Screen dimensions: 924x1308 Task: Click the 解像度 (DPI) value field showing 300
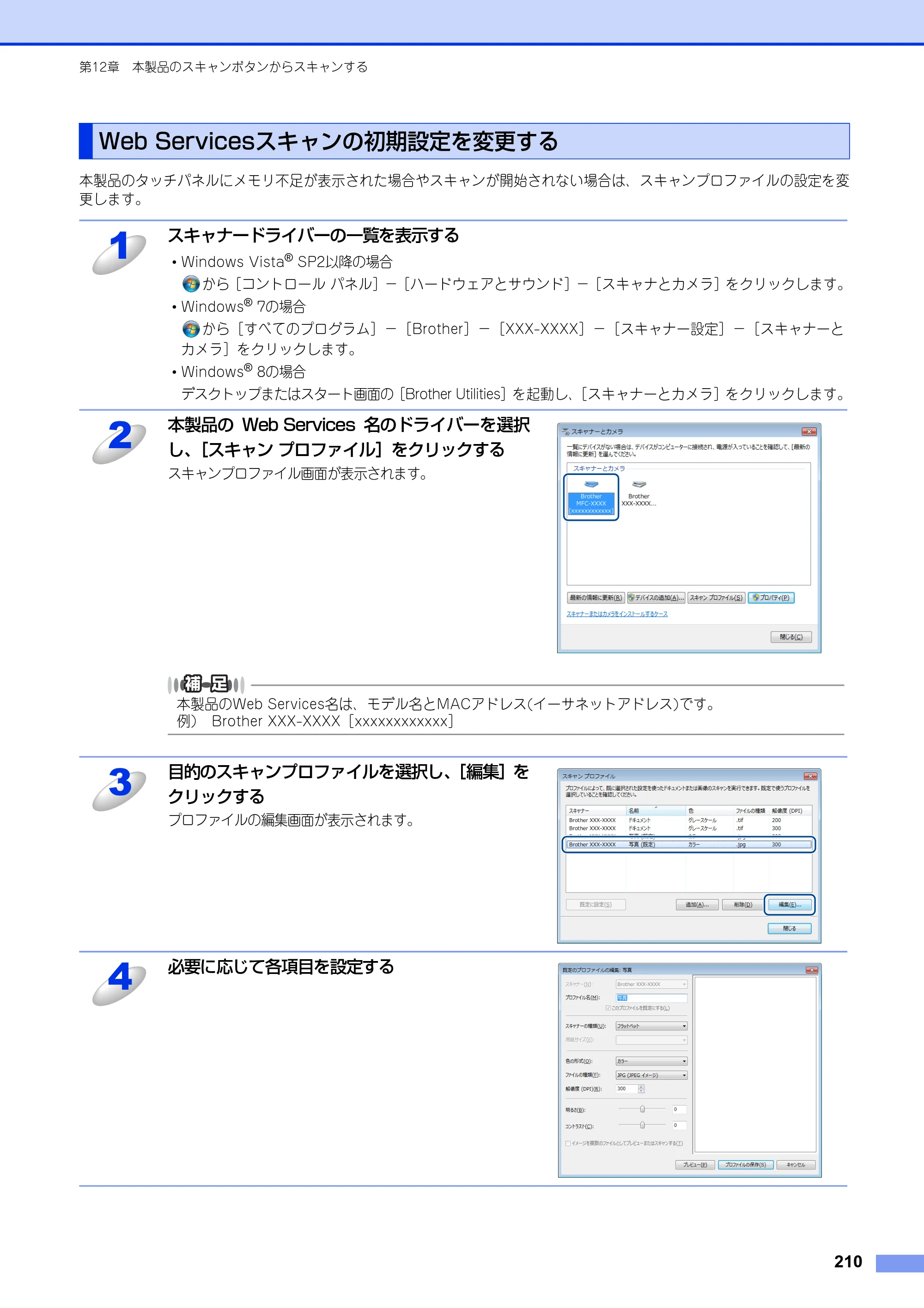(626, 1089)
